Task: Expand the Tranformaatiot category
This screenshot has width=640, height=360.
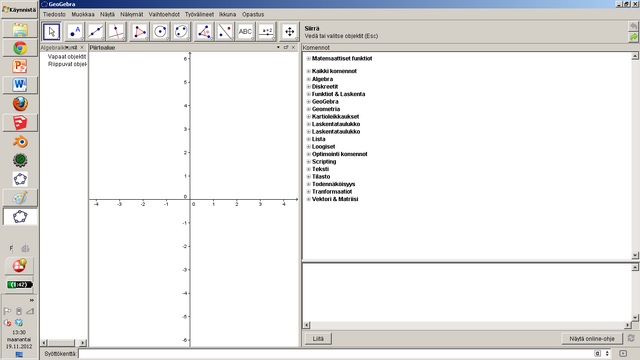Action: click(x=309, y=191)
